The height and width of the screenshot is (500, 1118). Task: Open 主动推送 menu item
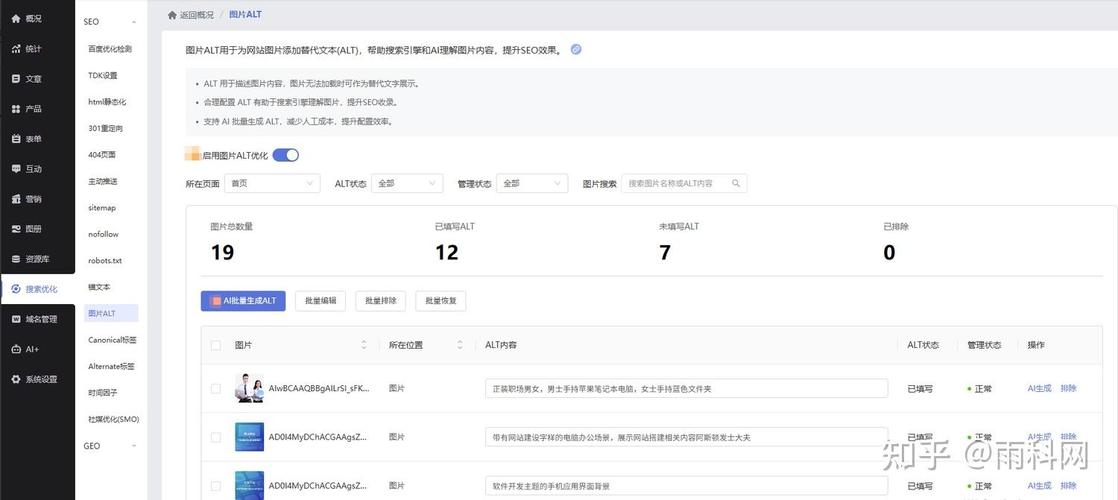pos(103,181)
